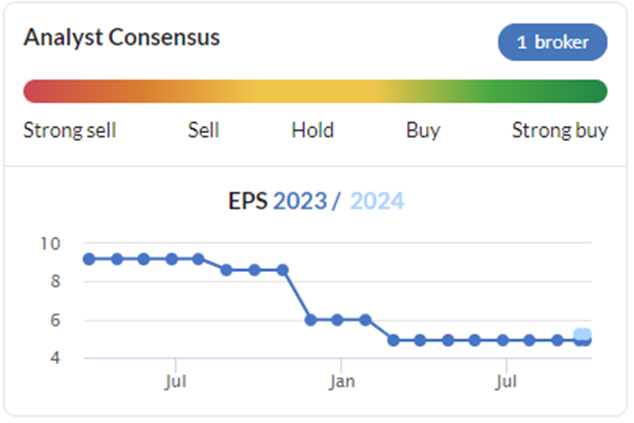Select the Strong buy rating label
This screenshot has width=634, height=423.
pos(560,131)
